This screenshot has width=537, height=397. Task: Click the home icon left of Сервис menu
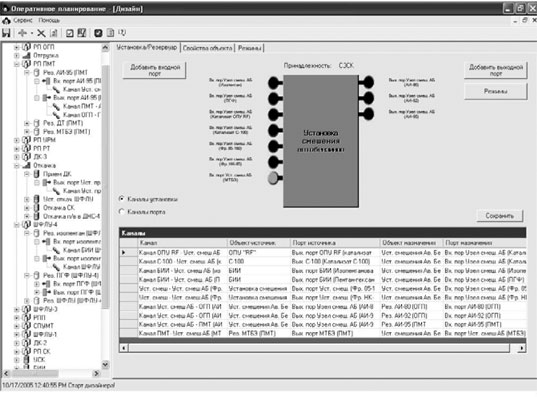6,21
